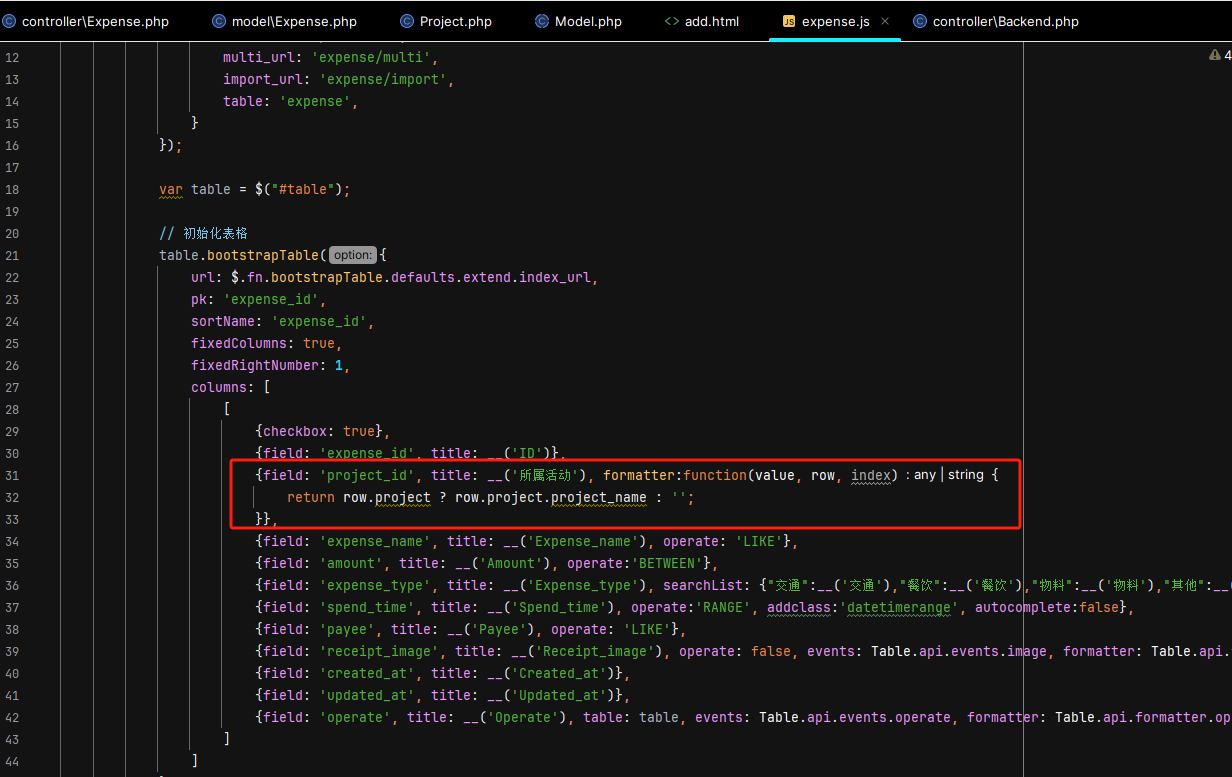The image size is (1232, 777).
Task: Click line number 31 in the gutter
Action: coord(12,475)
